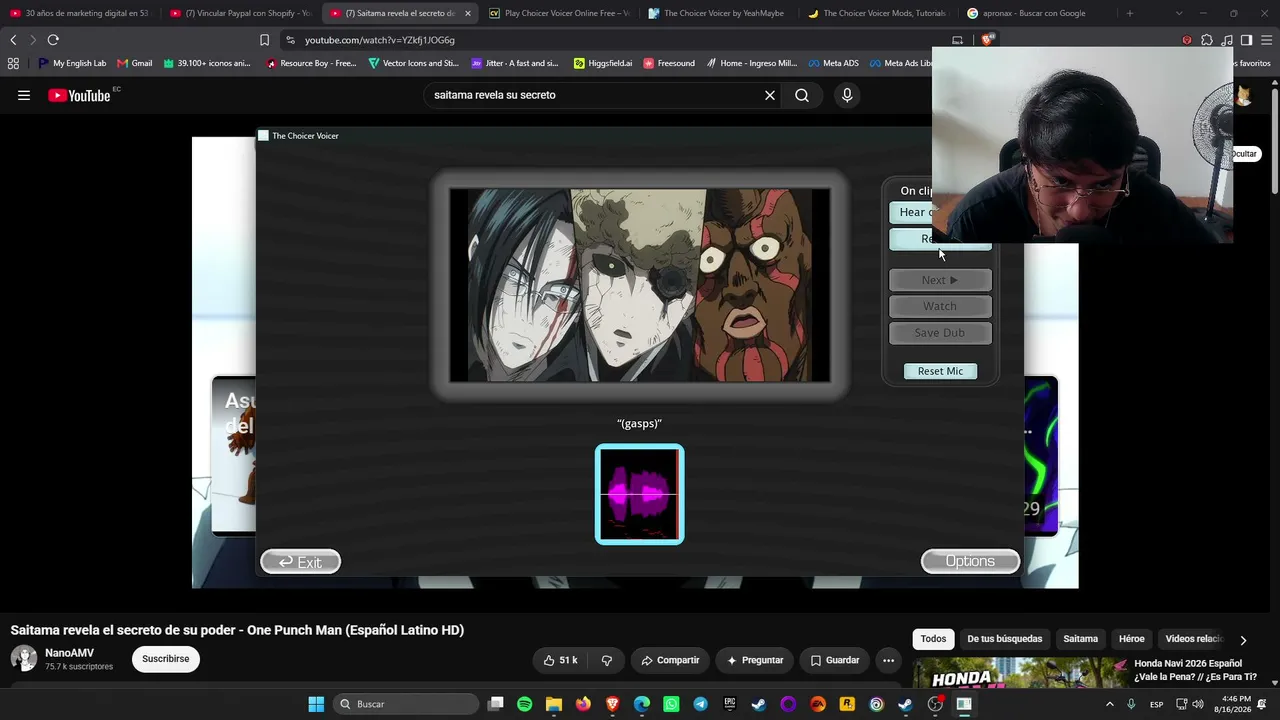The image size is (1280, 720).
Task: Open Options in The Choicer Voicer
Action: point(970,561)
